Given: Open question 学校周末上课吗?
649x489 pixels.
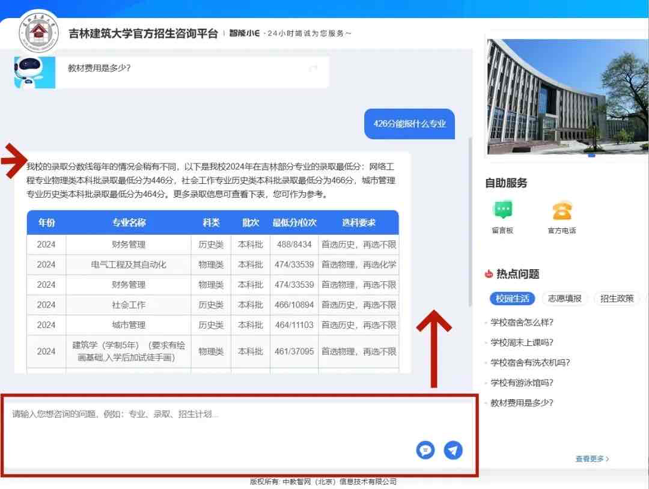Looking at the screenshot, I should (x=522, y=342).
